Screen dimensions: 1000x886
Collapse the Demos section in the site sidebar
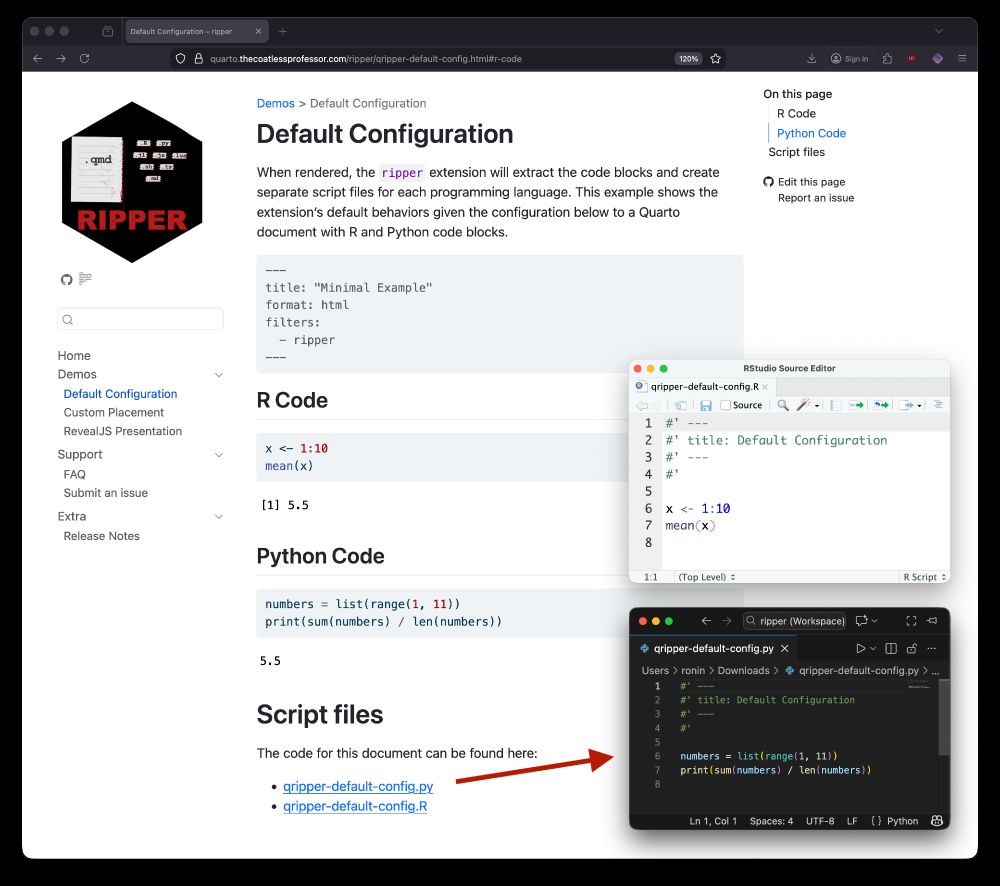coord(218,374)
